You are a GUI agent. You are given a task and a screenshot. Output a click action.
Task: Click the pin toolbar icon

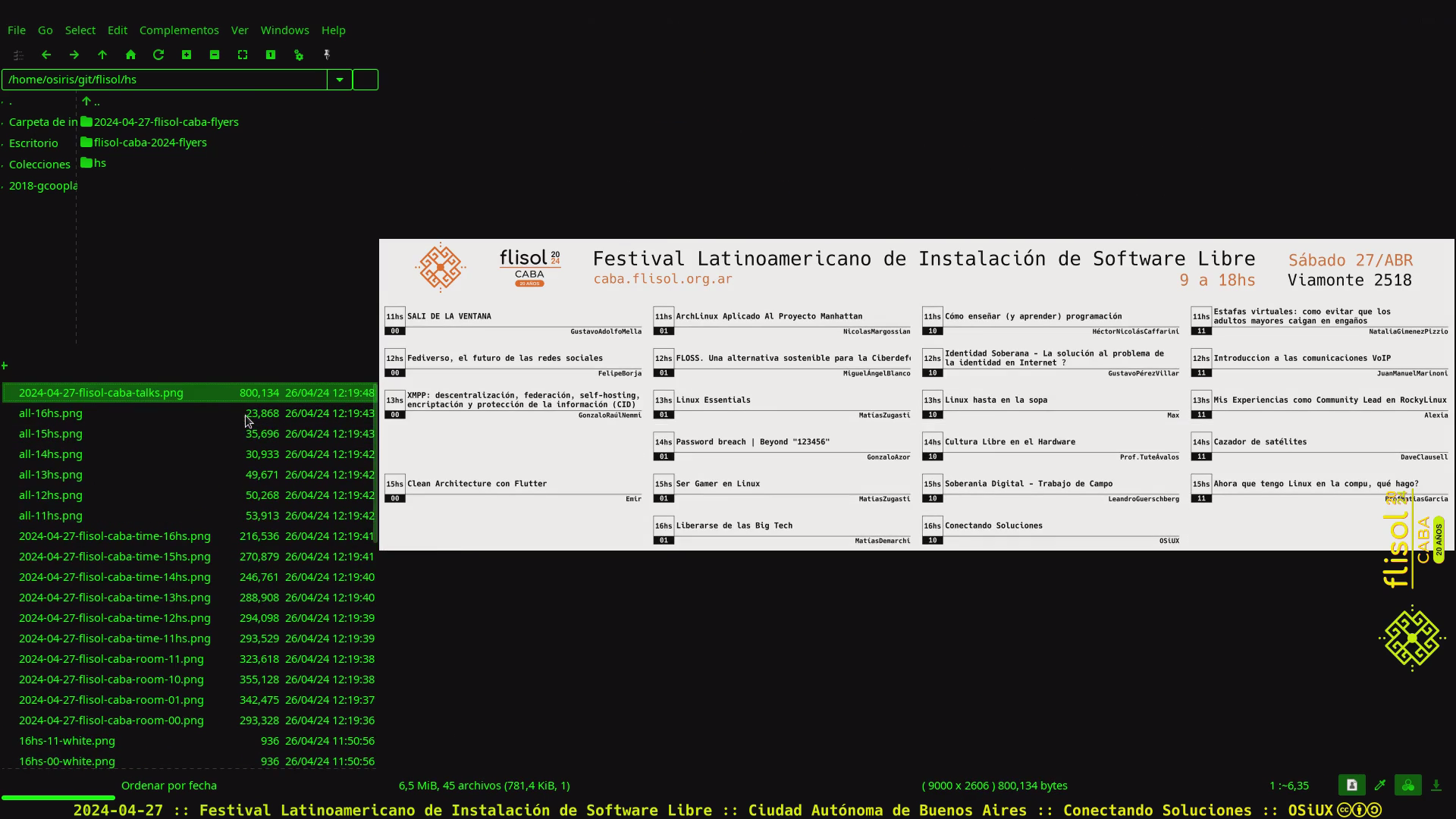point(327,55)
